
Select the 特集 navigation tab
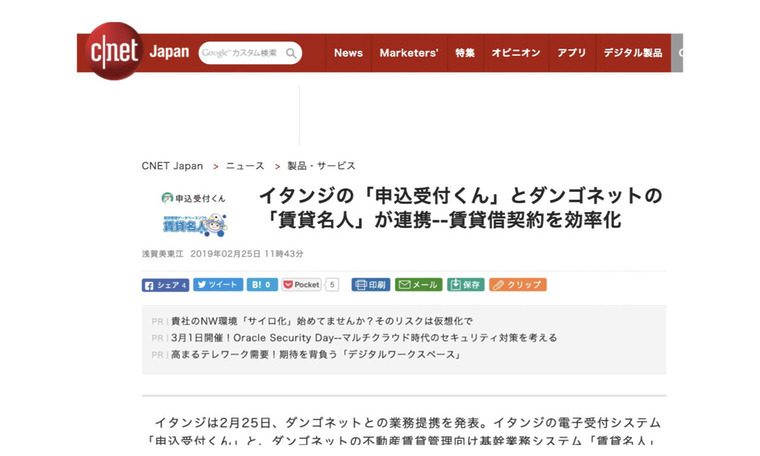(x=465, y=53)
